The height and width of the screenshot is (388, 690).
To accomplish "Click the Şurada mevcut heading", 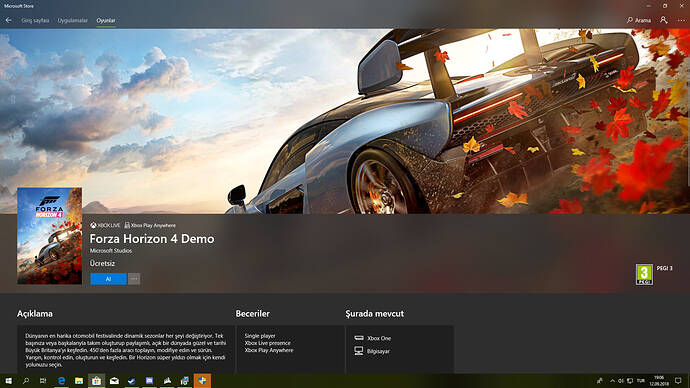I will coord(374,314).
